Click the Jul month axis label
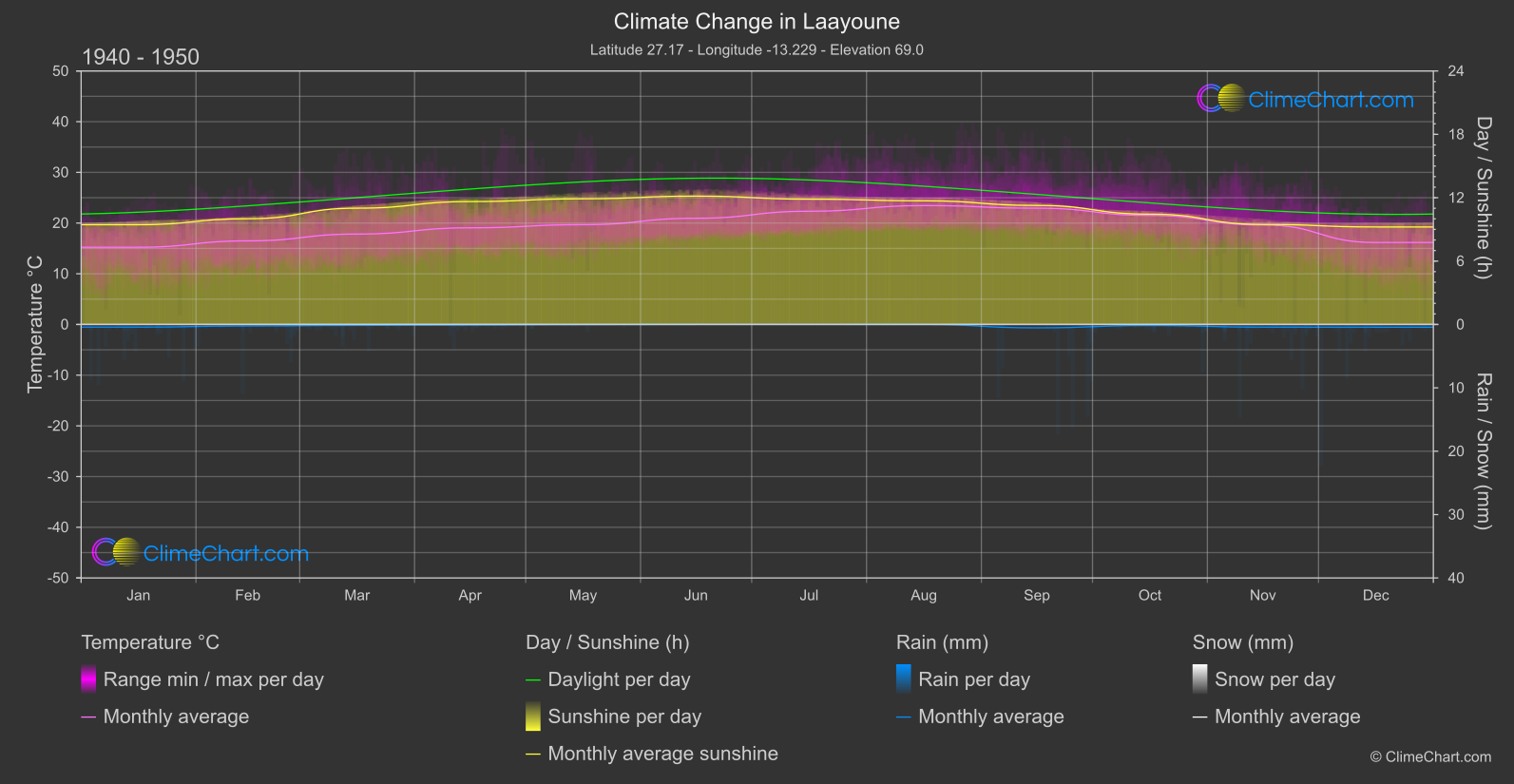The width and height of the screenshot is (1514, 784). (809, 595)
